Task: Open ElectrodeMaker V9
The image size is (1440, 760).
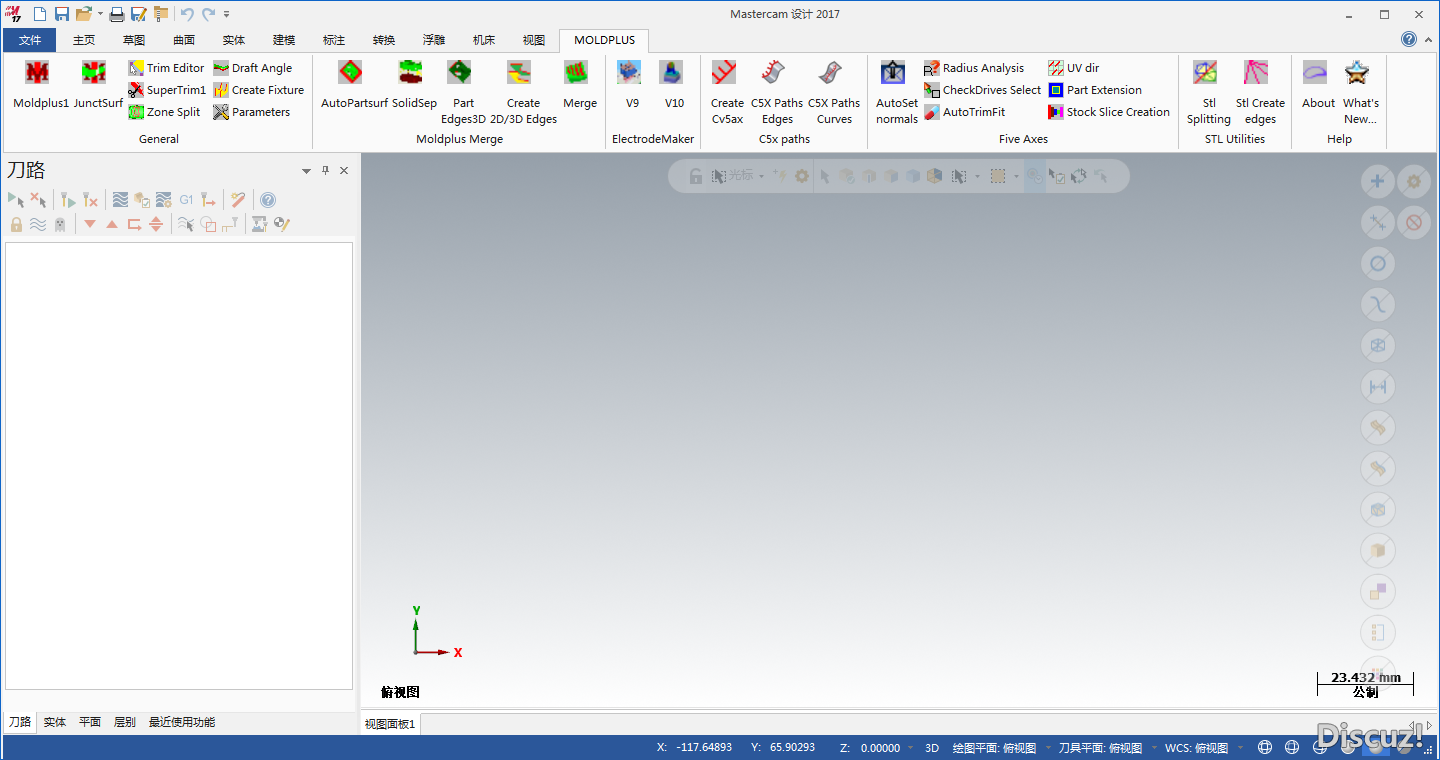Action: (632, 85)
